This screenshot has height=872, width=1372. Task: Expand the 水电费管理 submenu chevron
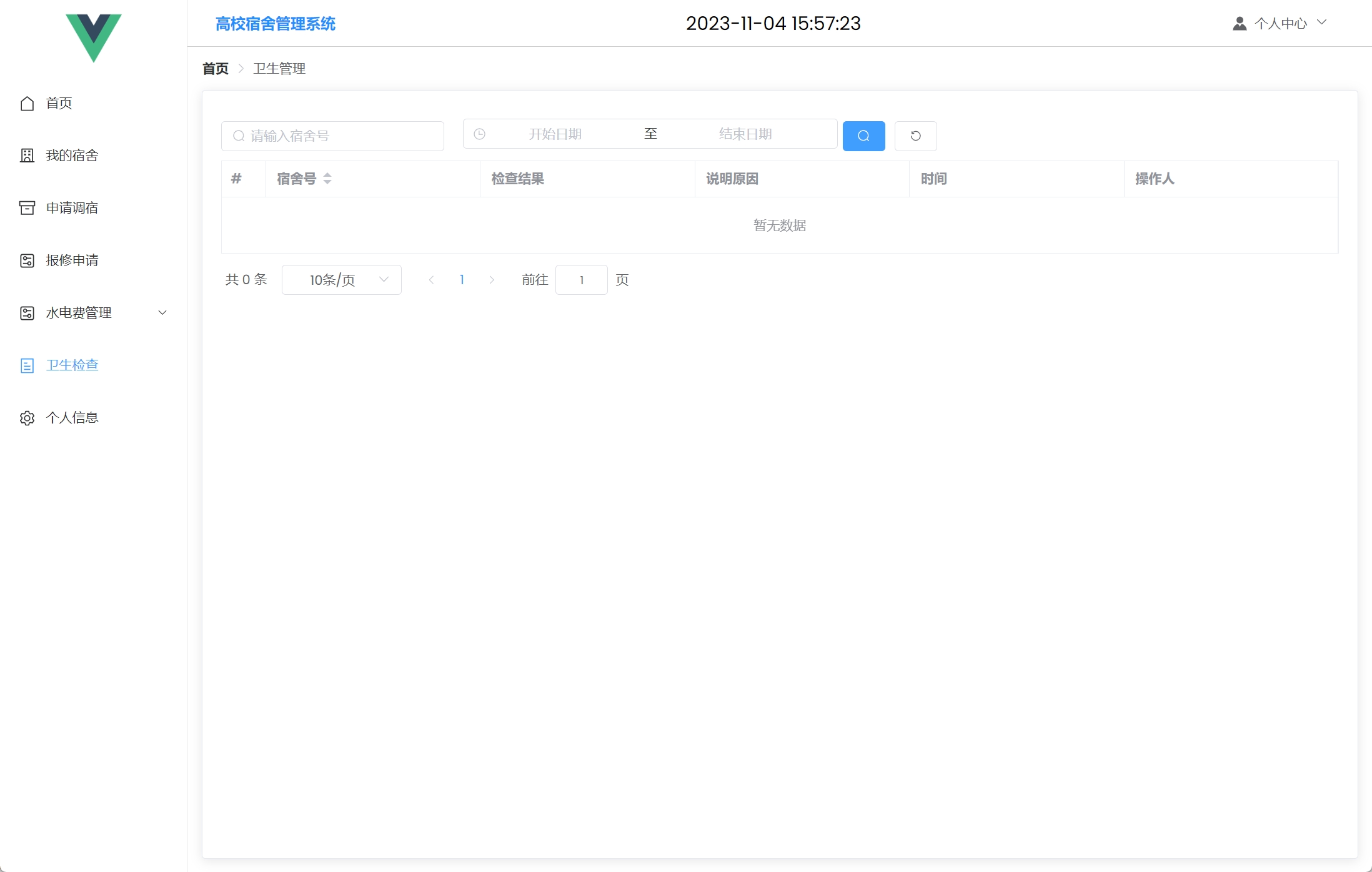(162, 313)
